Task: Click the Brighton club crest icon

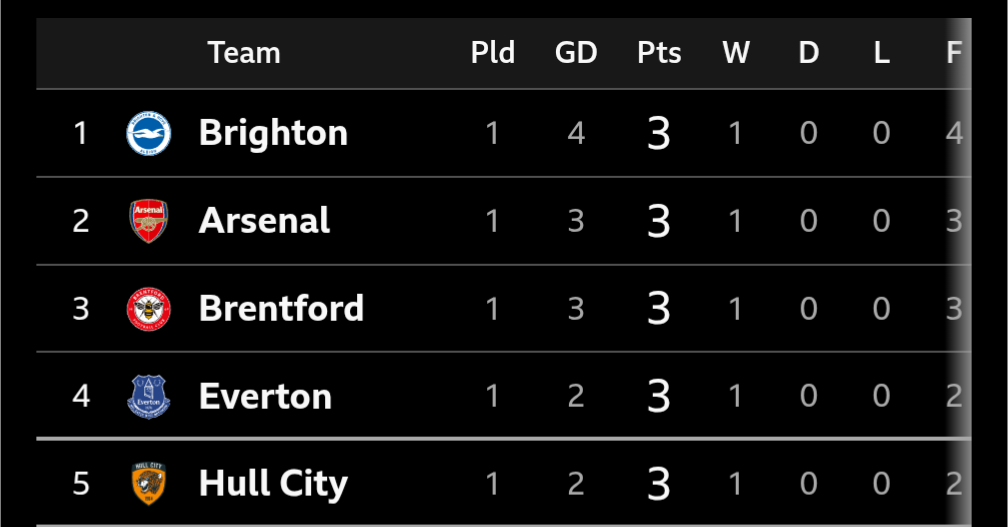Action: click(148, 133)
